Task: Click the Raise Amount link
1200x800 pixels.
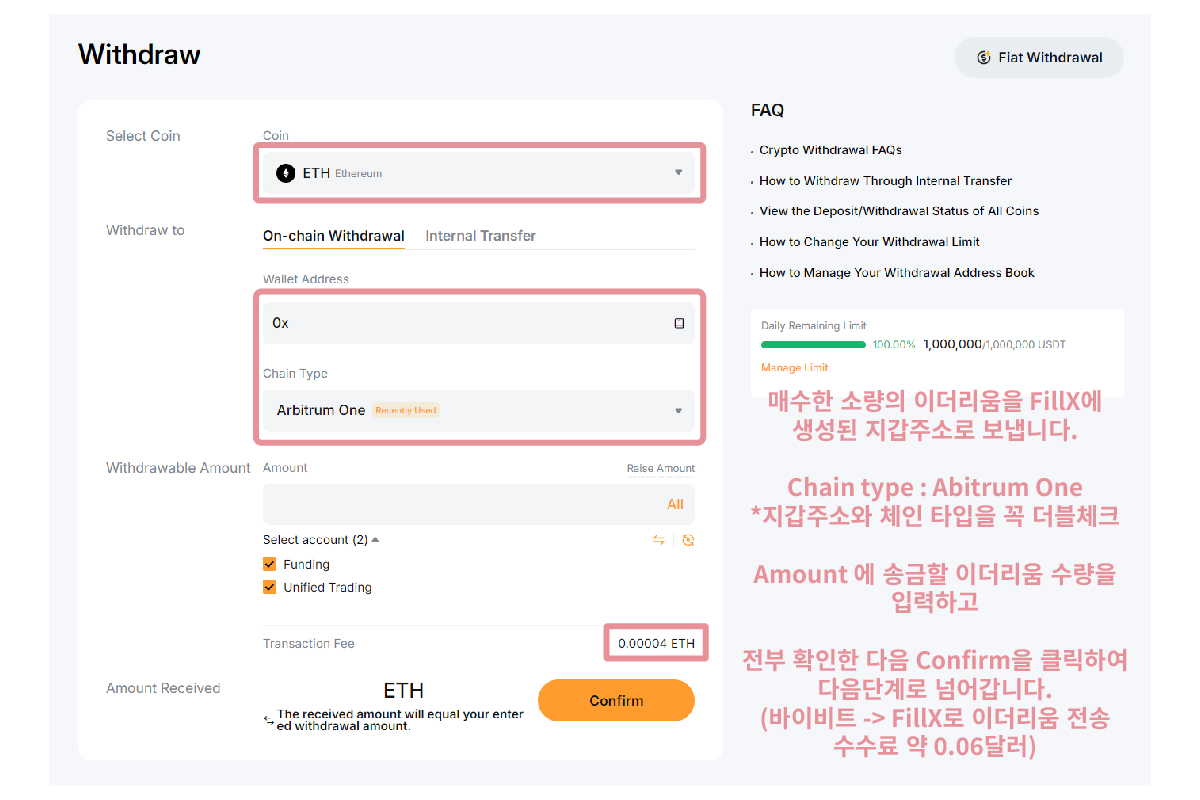Action: [x=660, y=468]
